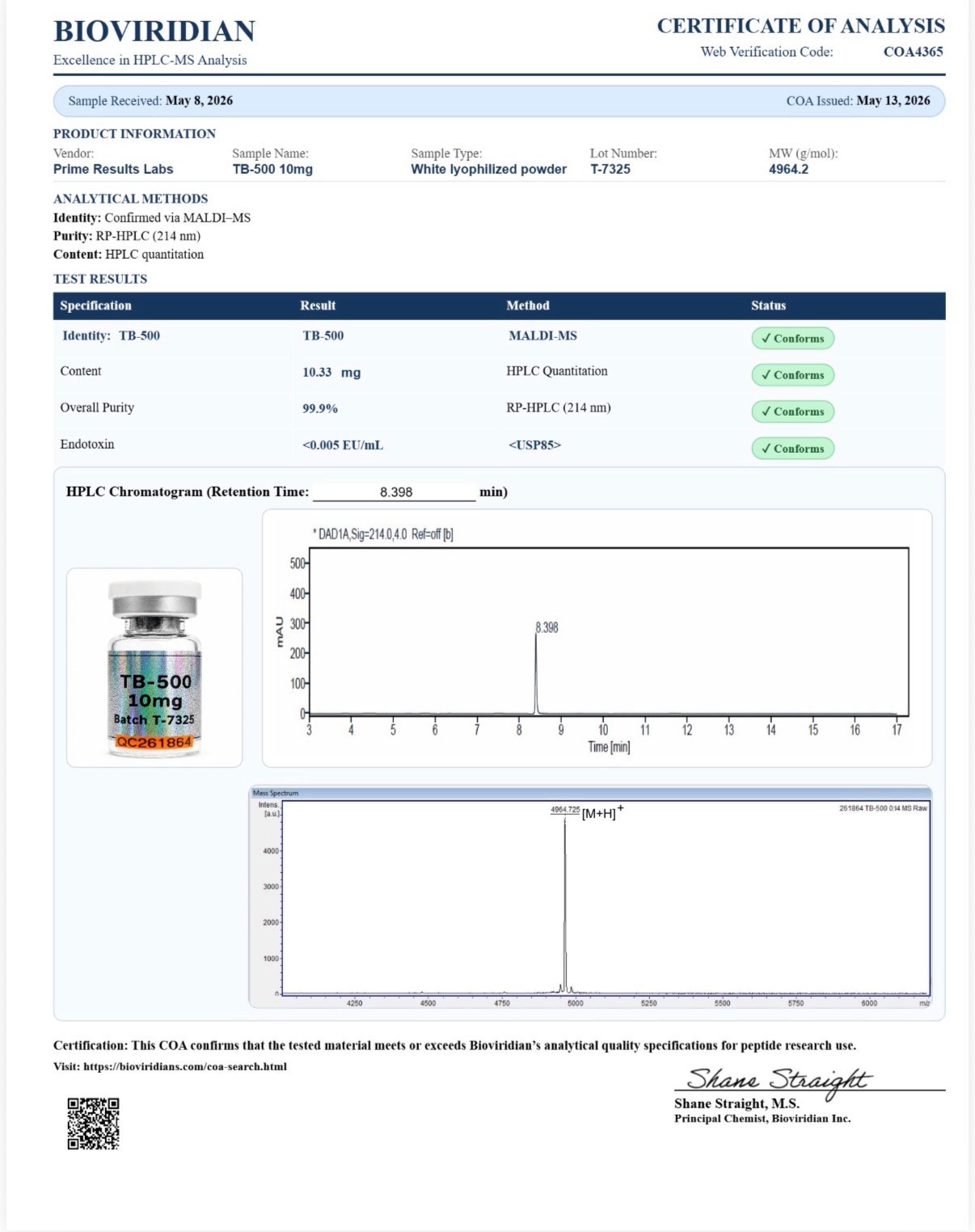Select the content result 10.33 mg
Viewport: 975px width, 1232px height.
(x=331, y=372)
